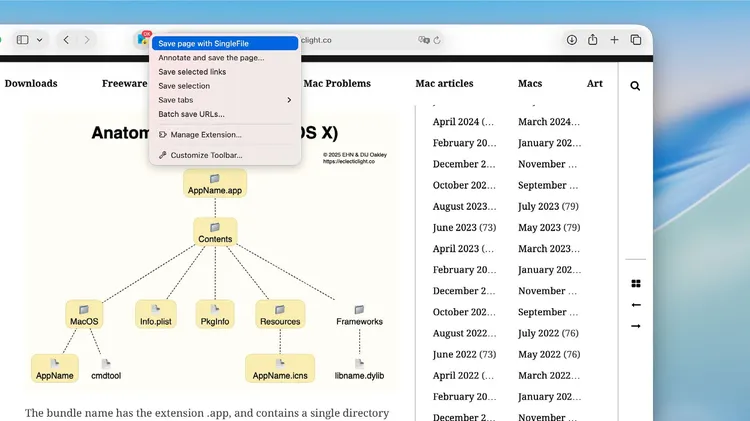Click the Share button in toolbar
Viewport: 750px width, 421px height.
(593, 40)
